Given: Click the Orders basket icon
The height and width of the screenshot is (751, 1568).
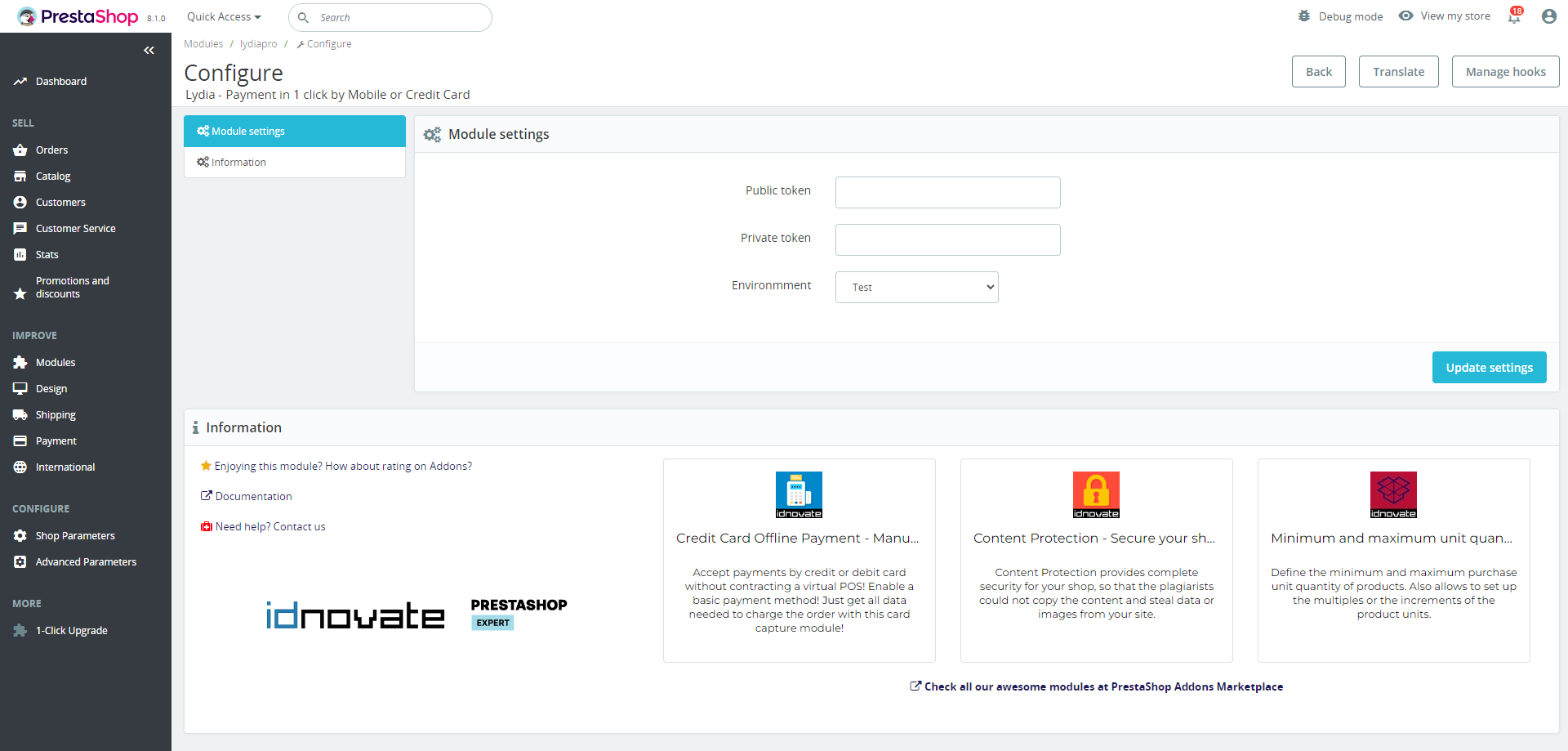Looking at the screenshot, I should click(x=20, y=150).
